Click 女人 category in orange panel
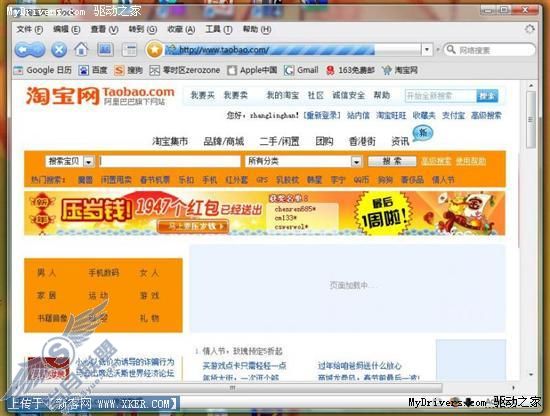This screenshot has width=550, height=416. click(x=149, y=273)
